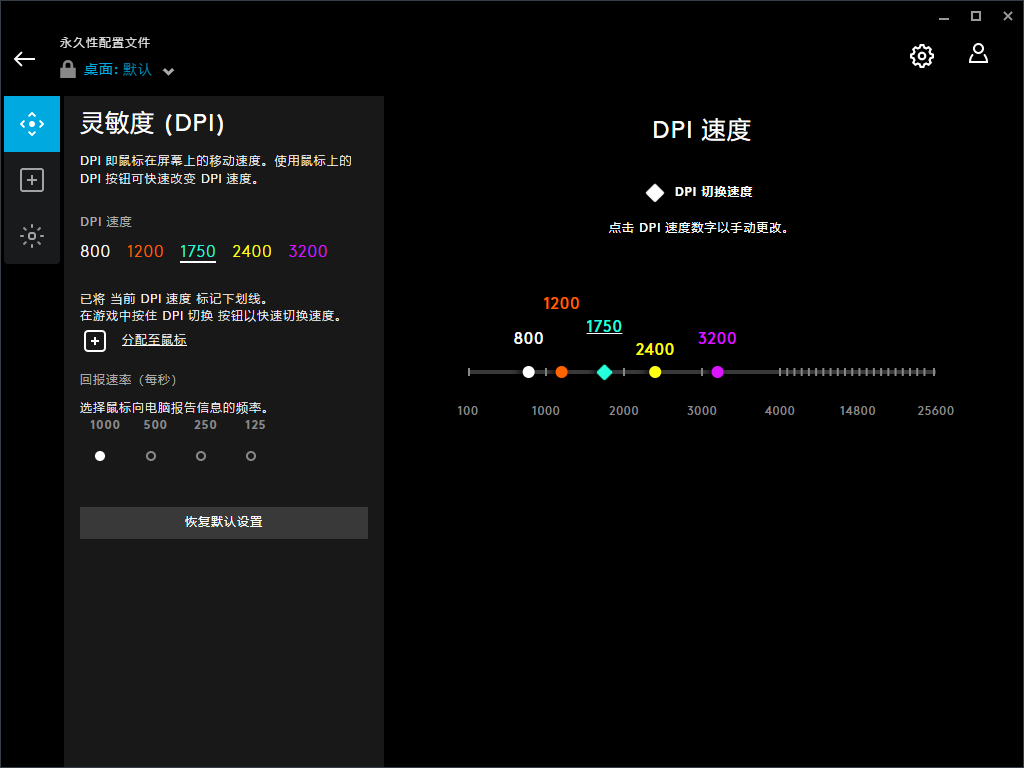Viewport: 1024px width, 768px height.
Task: Click the orange 1200 DPI slider point
Action: point(561,372)
